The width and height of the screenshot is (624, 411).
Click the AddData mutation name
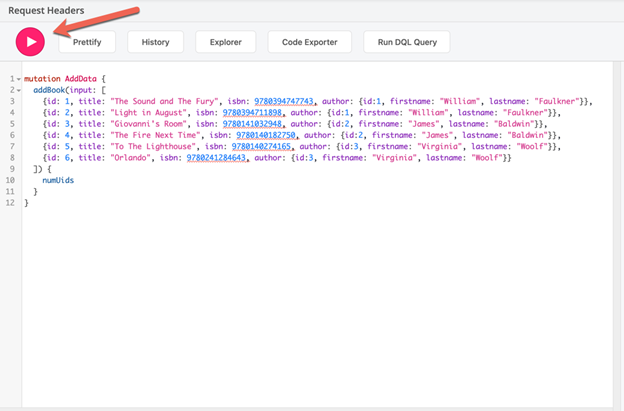click(x=81, y=79)
